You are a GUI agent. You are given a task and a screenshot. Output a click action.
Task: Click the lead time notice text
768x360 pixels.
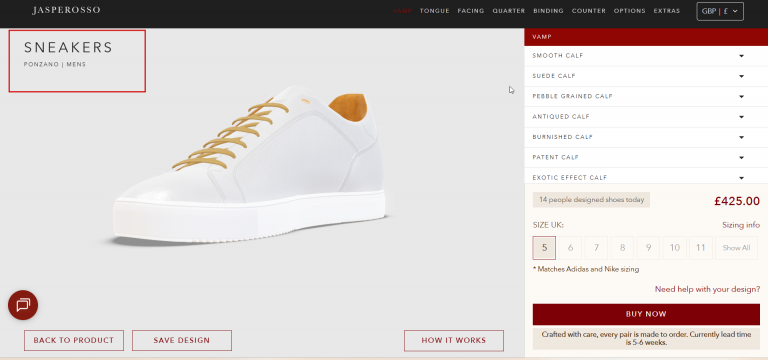pyautogui.click(x=646, y=338)
